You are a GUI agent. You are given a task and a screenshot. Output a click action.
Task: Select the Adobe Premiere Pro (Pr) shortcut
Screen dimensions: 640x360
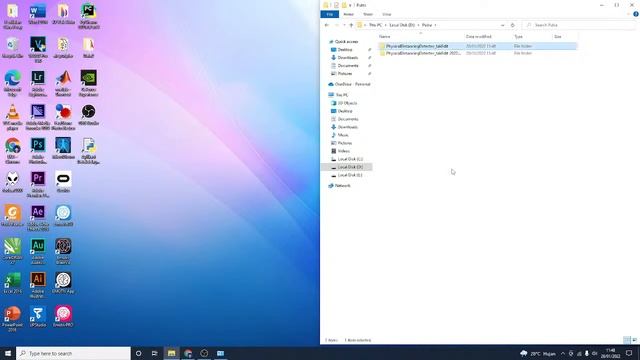pos(38,184)
